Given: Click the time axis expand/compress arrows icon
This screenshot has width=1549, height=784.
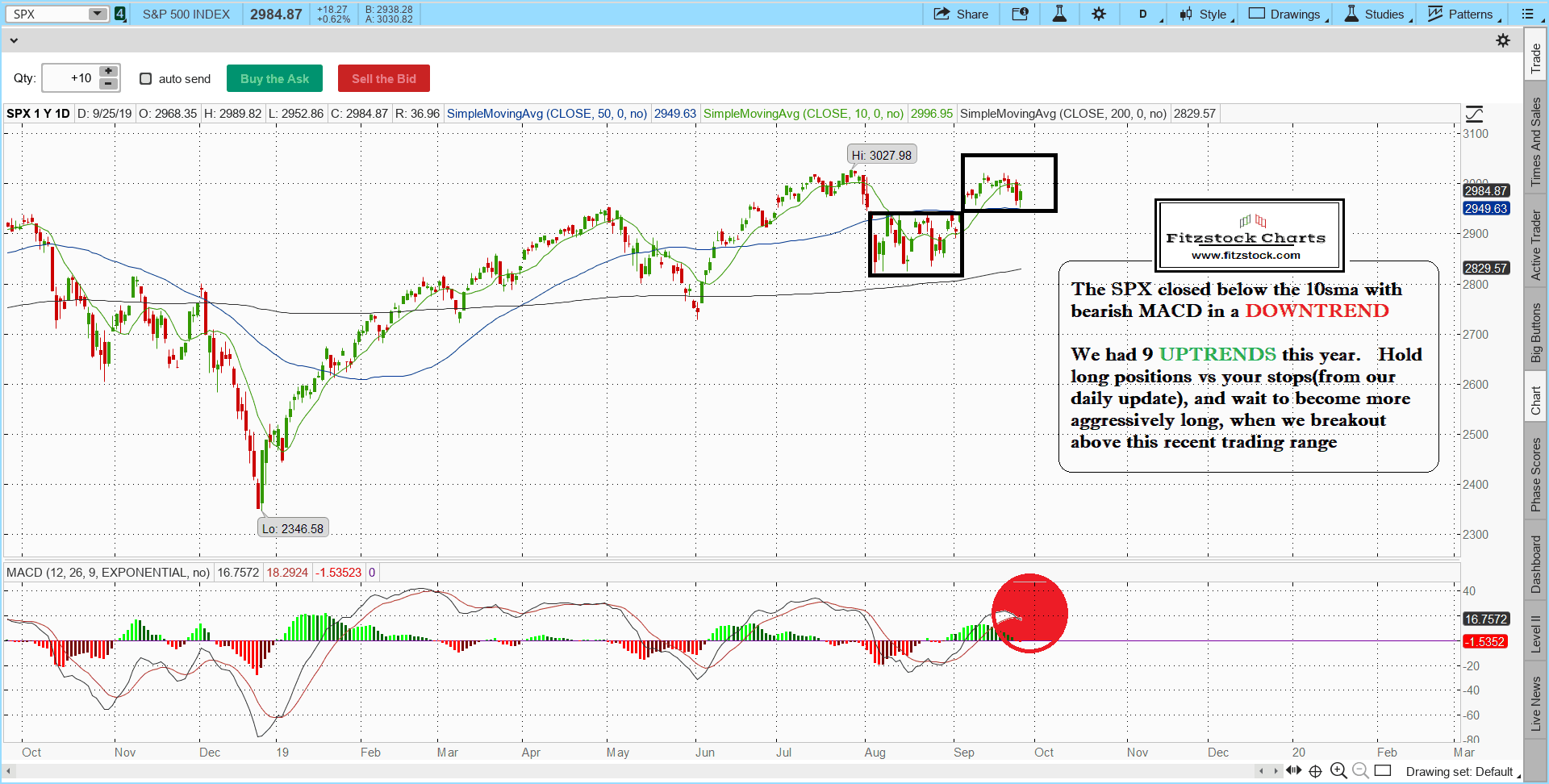Looking at the screenshot, I should click(1294, 770).
